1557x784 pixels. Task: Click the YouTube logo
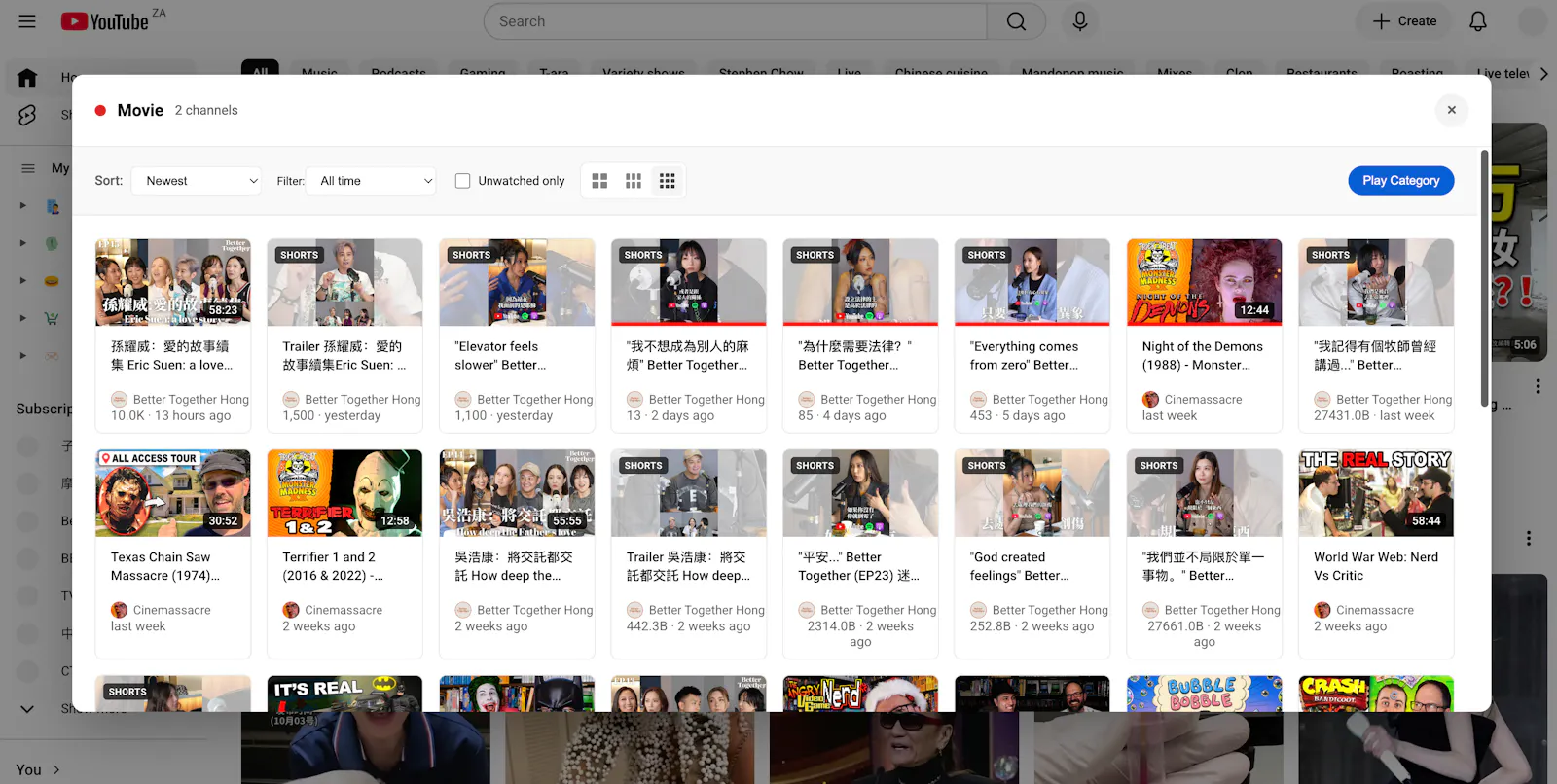point(105,21)
